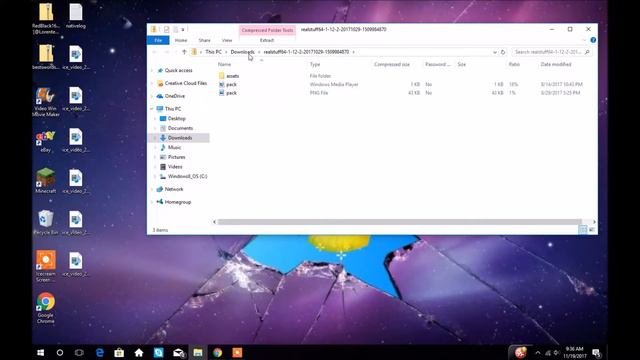Open the Mail app from taskbar
The image size is (640, 360).
click(x=178, y=353)
